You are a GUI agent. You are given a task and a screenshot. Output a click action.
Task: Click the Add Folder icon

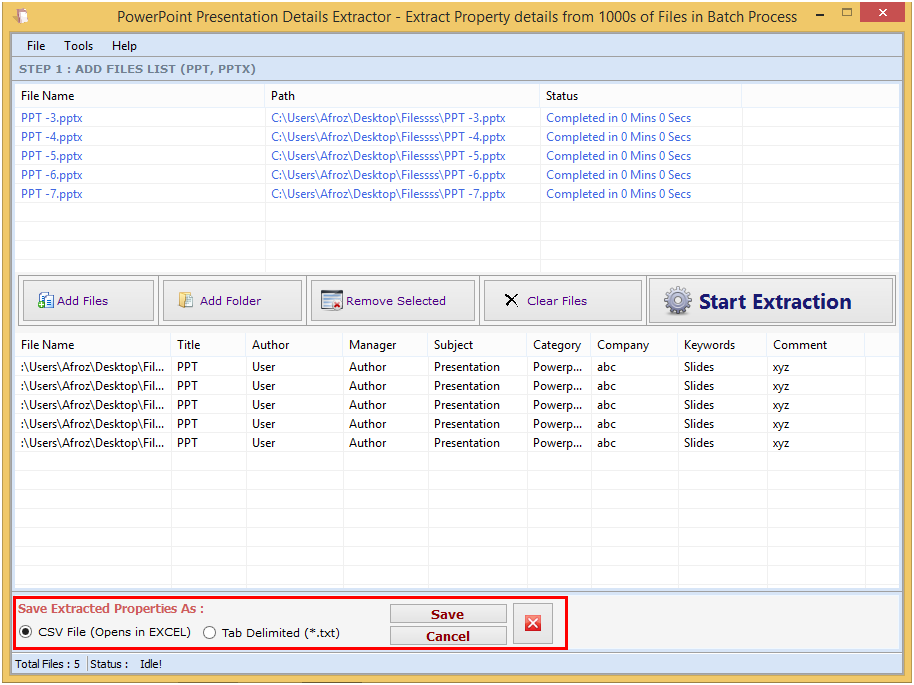point(185,300)
